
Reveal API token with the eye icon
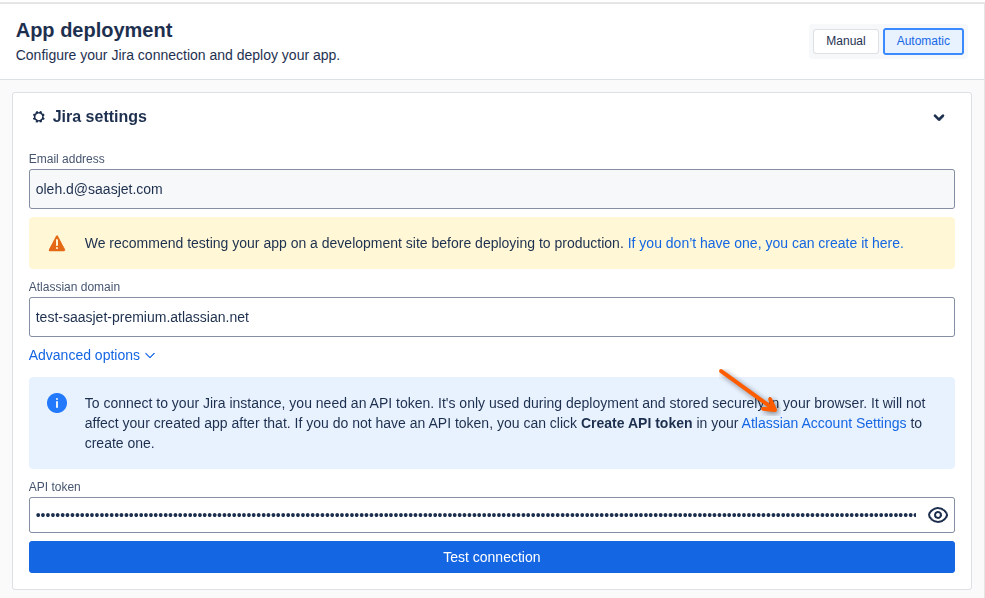(938, 515)
